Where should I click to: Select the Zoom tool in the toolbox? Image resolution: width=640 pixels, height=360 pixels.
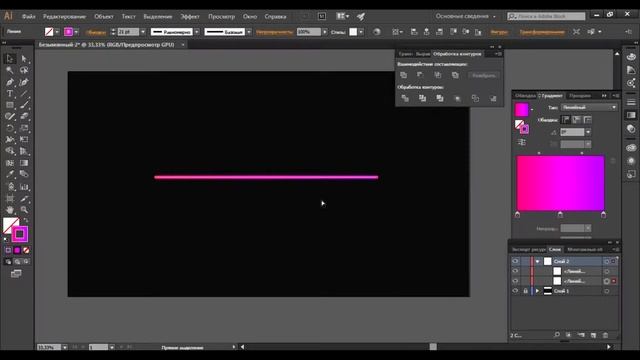(x=24, y=210)
